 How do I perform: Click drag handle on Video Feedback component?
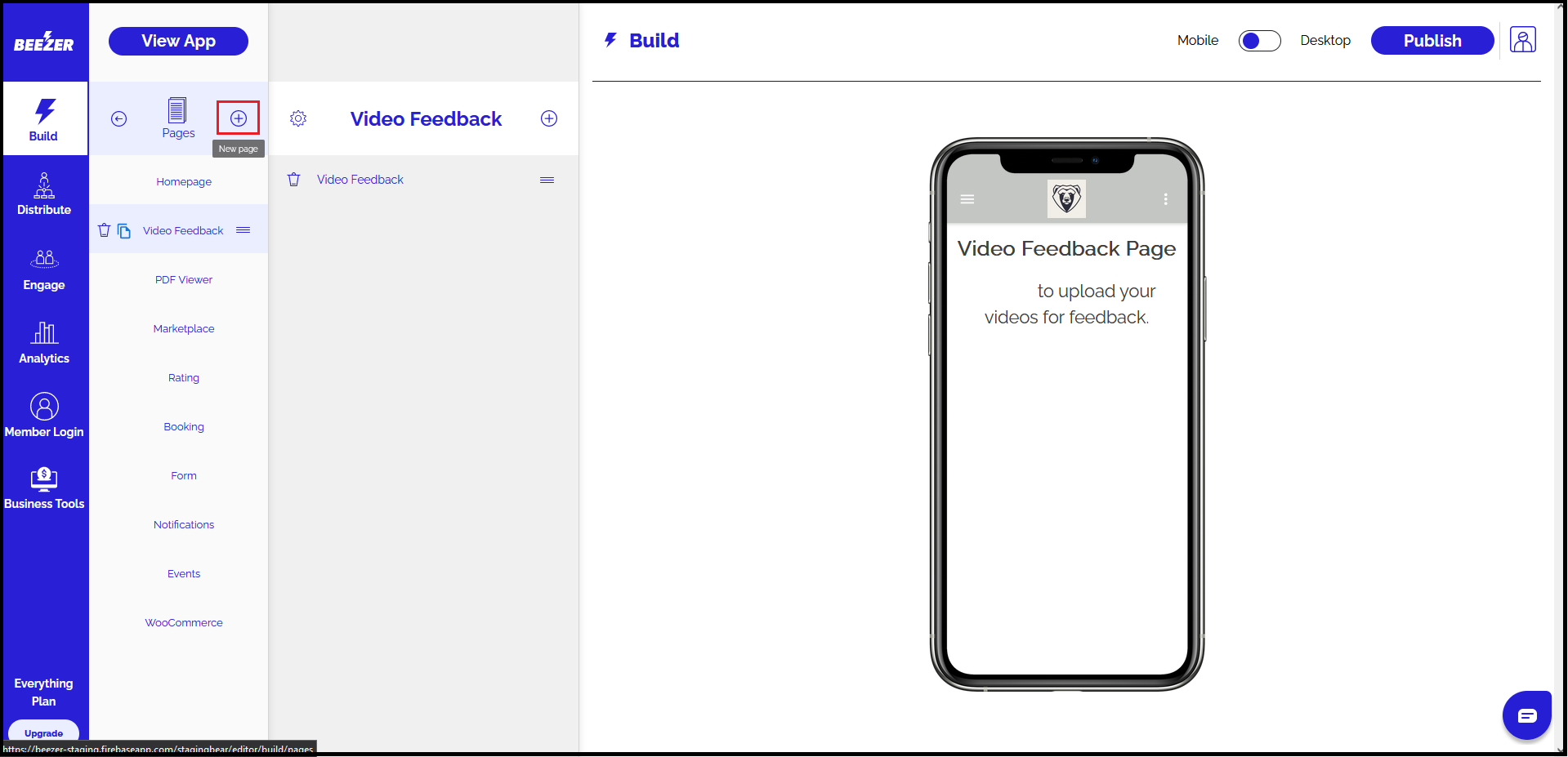pyautogui.click(x=547, y=180)
